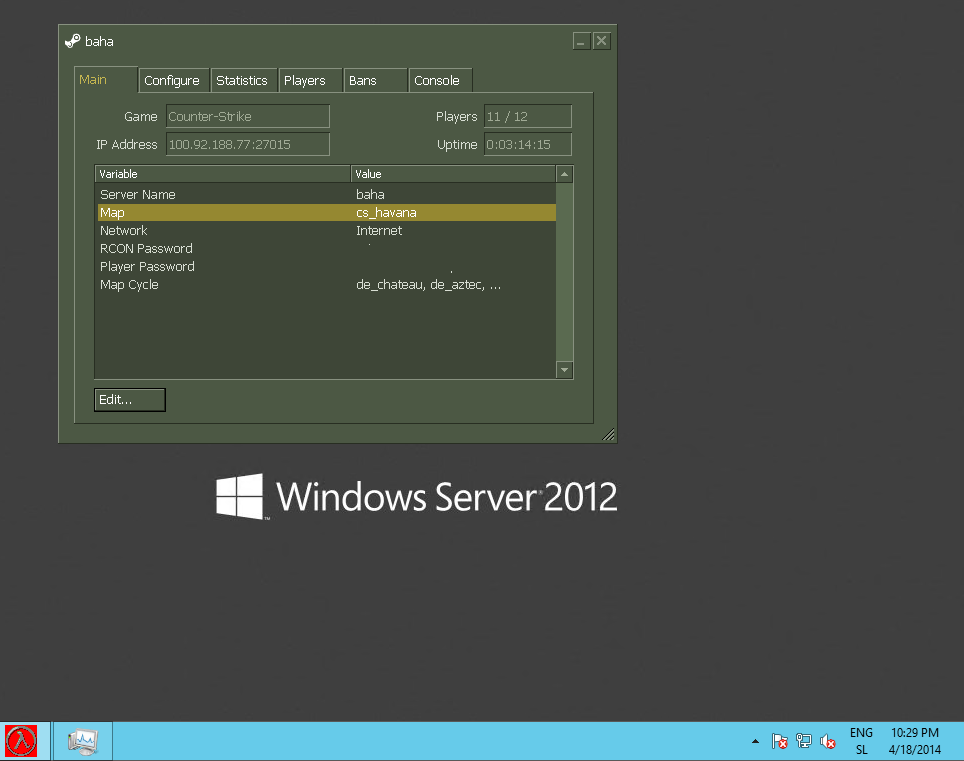Open Server Manager from the taskbar
Viewport: 964px width, 761px height.
82,741
